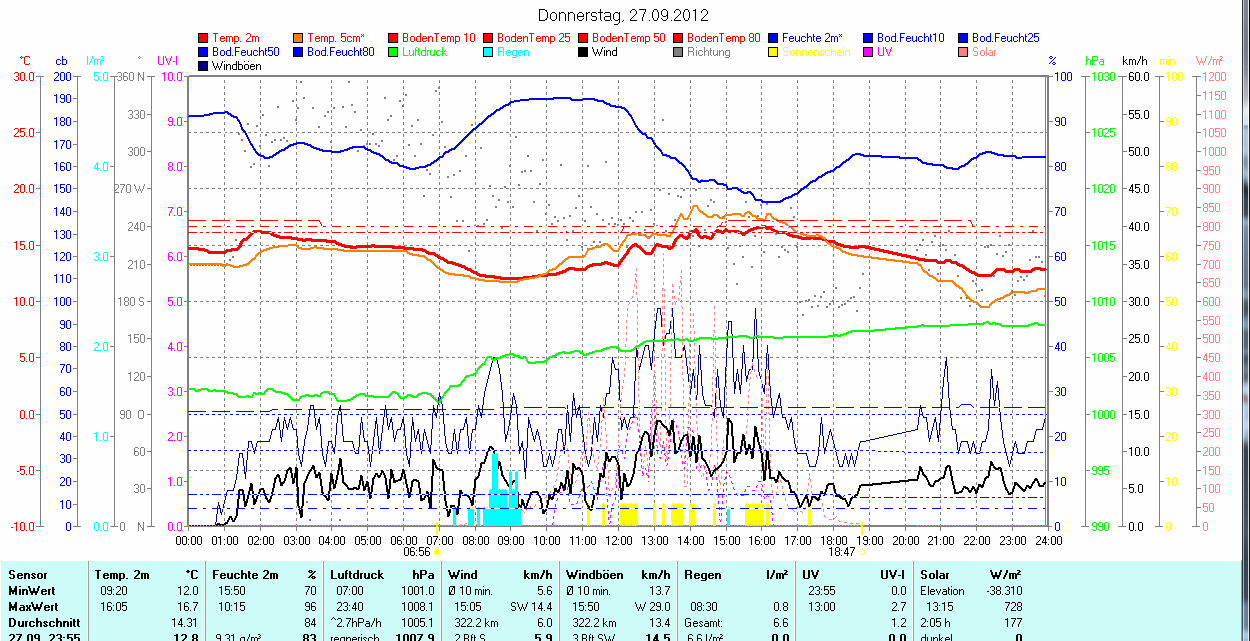The image size is (1250, 641).
Task: Click the gray Richtung legend square
Action: click(679, 52)
